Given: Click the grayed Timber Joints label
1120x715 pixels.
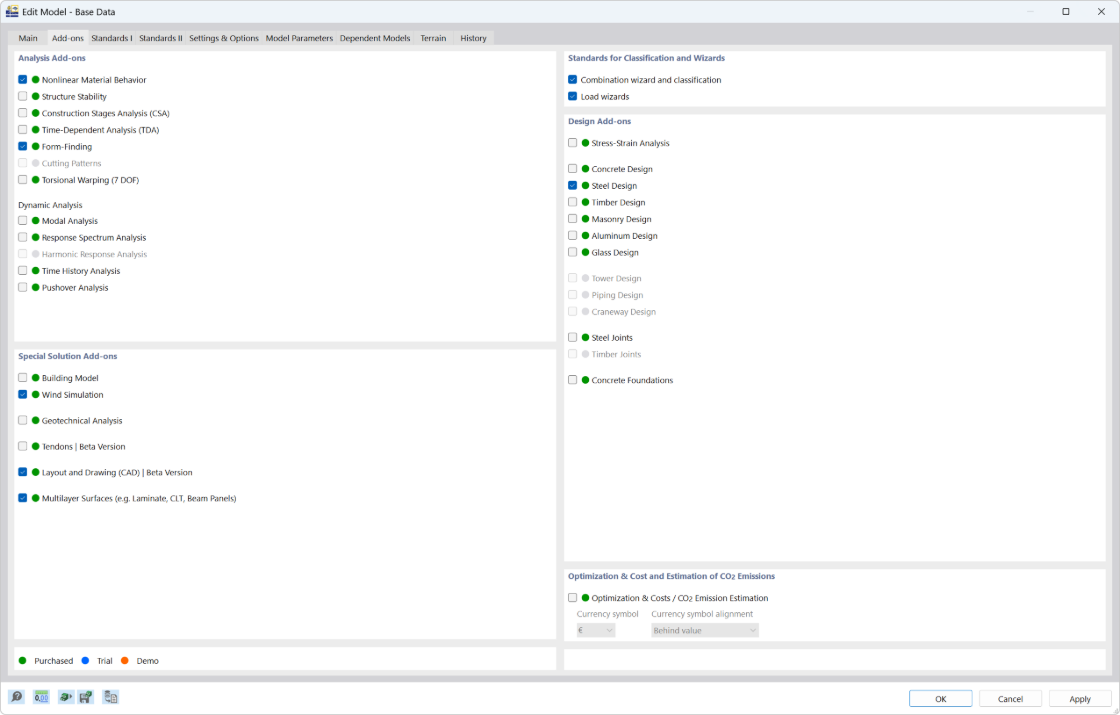Looking at the screenshot, I should pyautogui.click(x=616, y=354).
